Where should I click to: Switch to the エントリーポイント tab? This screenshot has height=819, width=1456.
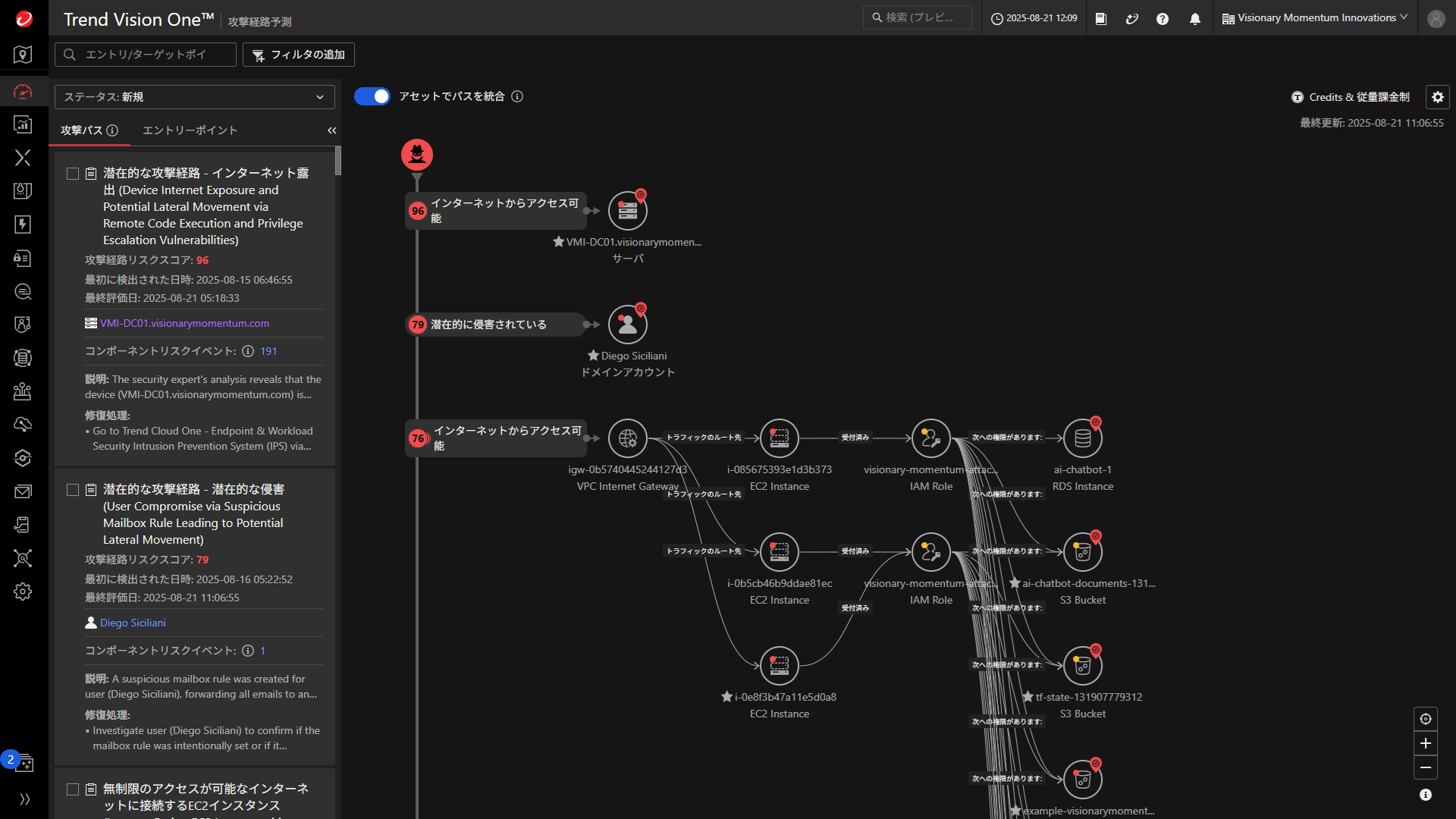click(x=190, y=130)
